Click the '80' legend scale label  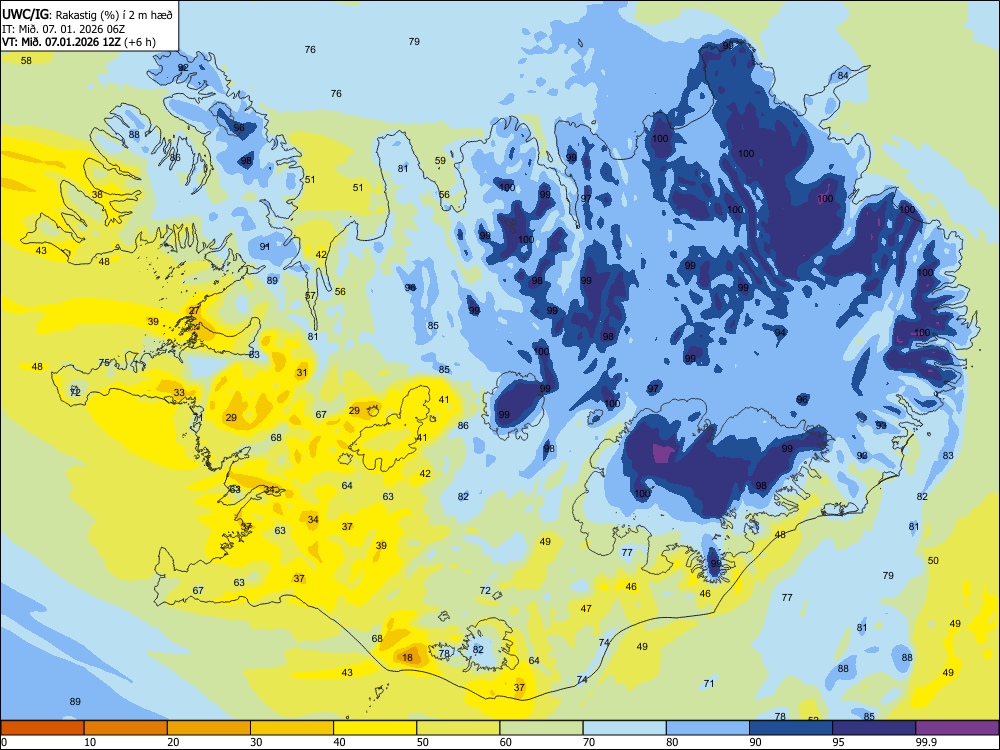point(672,742)
